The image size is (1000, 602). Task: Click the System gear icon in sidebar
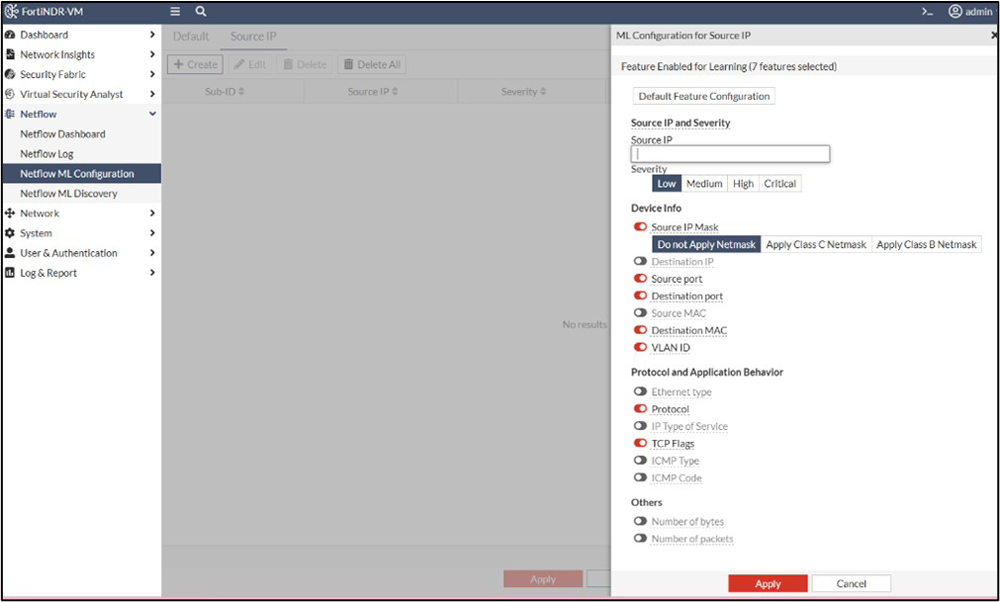(10, 233)
